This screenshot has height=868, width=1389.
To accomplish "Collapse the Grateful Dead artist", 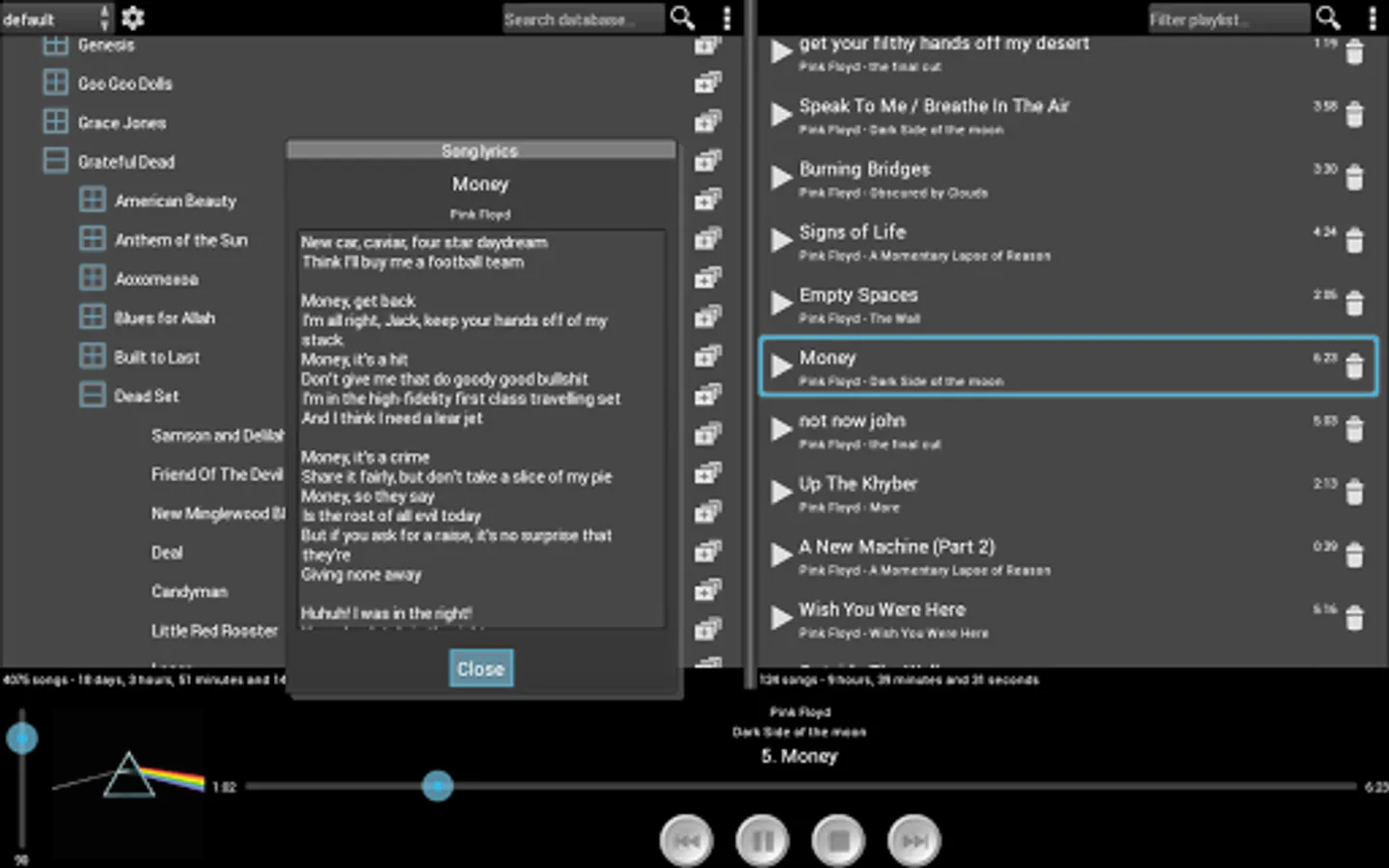I will [55, 160].
